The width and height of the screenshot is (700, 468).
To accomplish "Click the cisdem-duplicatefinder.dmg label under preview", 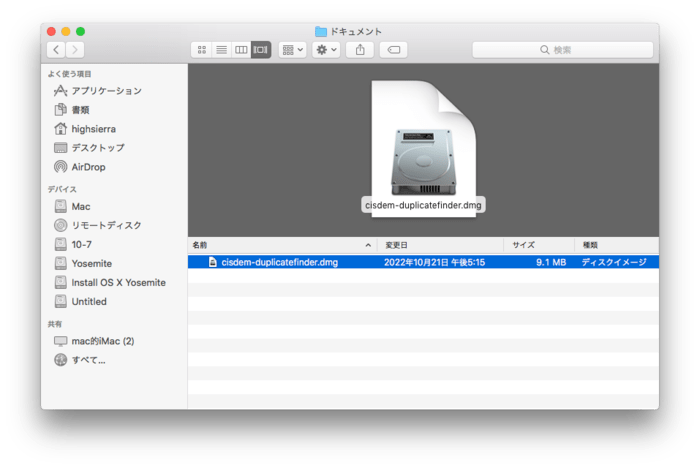I will 423,205.
